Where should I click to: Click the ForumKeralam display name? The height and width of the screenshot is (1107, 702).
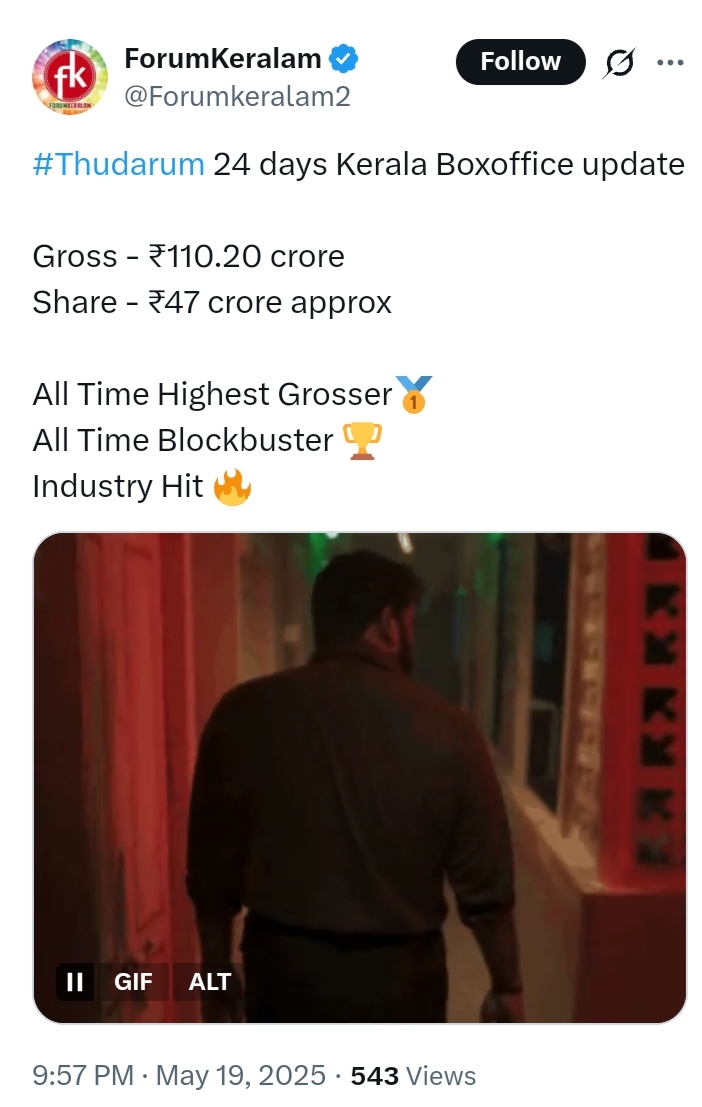(x=222, y=59)
